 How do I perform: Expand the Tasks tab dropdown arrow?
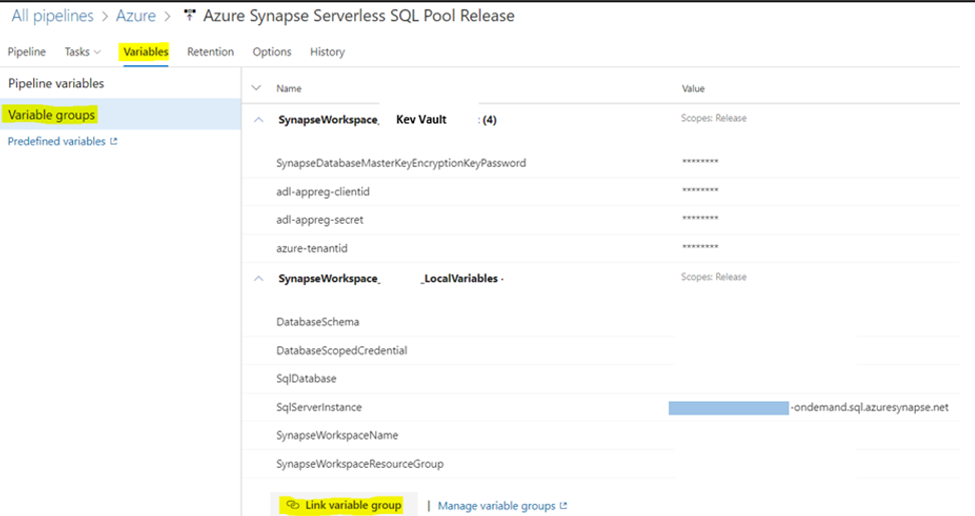click(x=97, y=52)
